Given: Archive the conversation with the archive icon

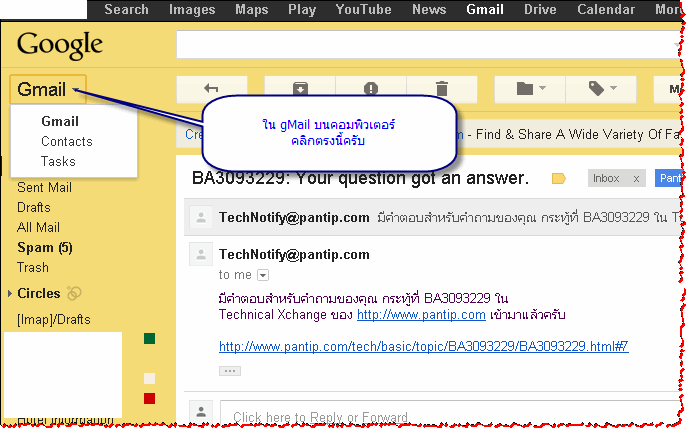Looking at the screenshot, I should (x=300, y=88).
